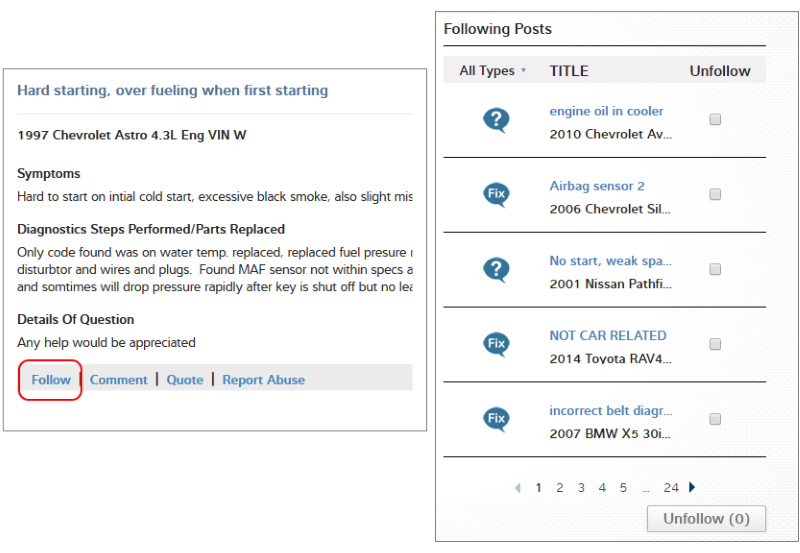The image size is (800, 553).
Task: Check unfollow box for engine oil in cooler
Action: point(715,120)
